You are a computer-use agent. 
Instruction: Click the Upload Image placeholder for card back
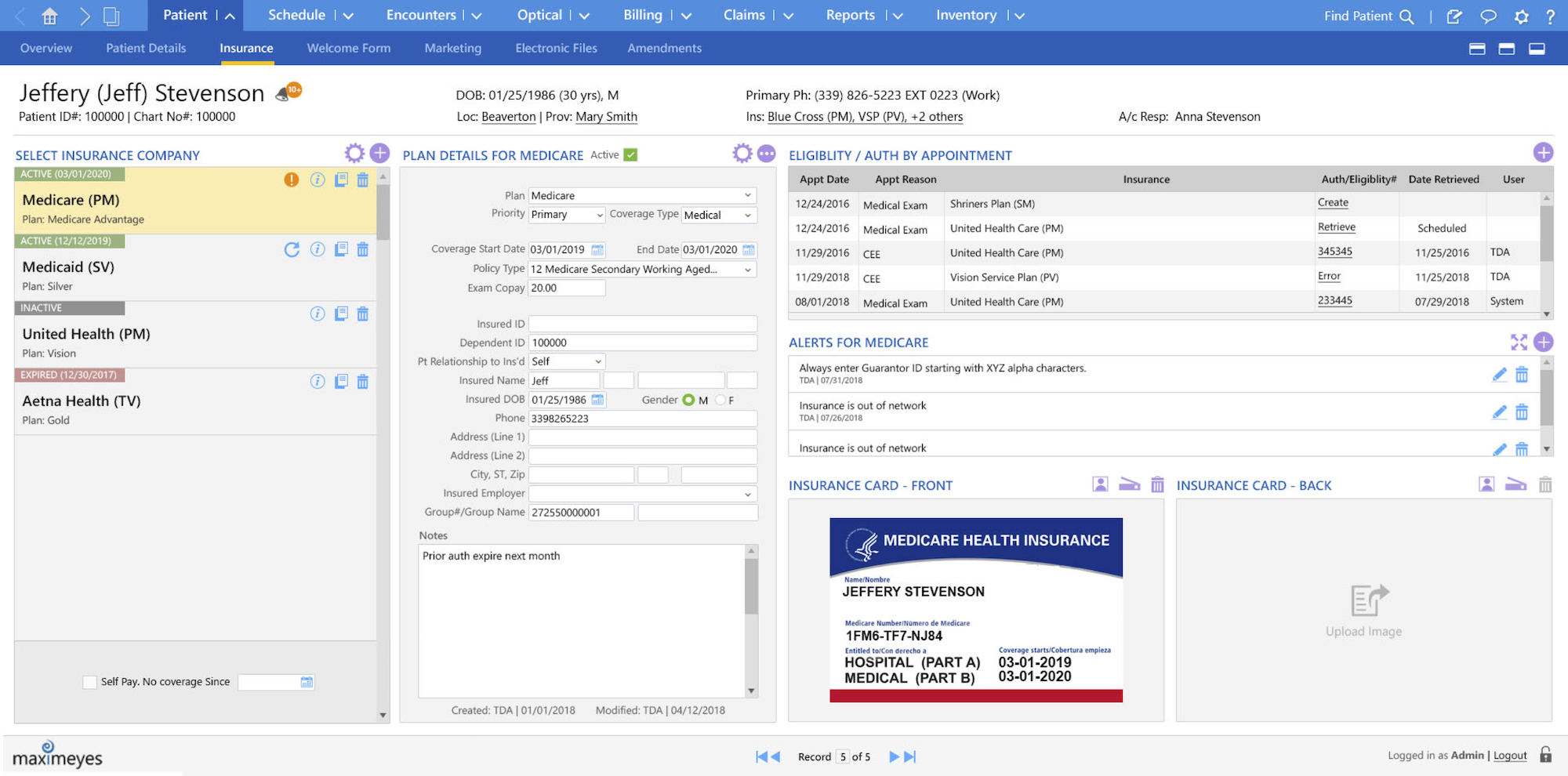(1363, 611)
